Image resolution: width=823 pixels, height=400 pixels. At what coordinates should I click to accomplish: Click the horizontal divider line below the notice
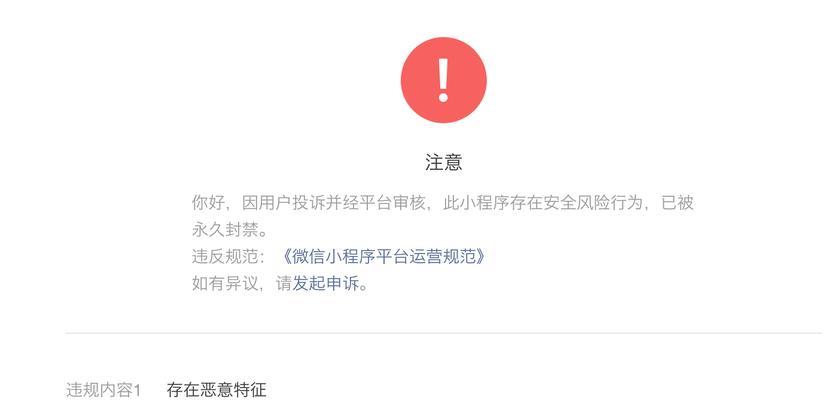(444, 333)
